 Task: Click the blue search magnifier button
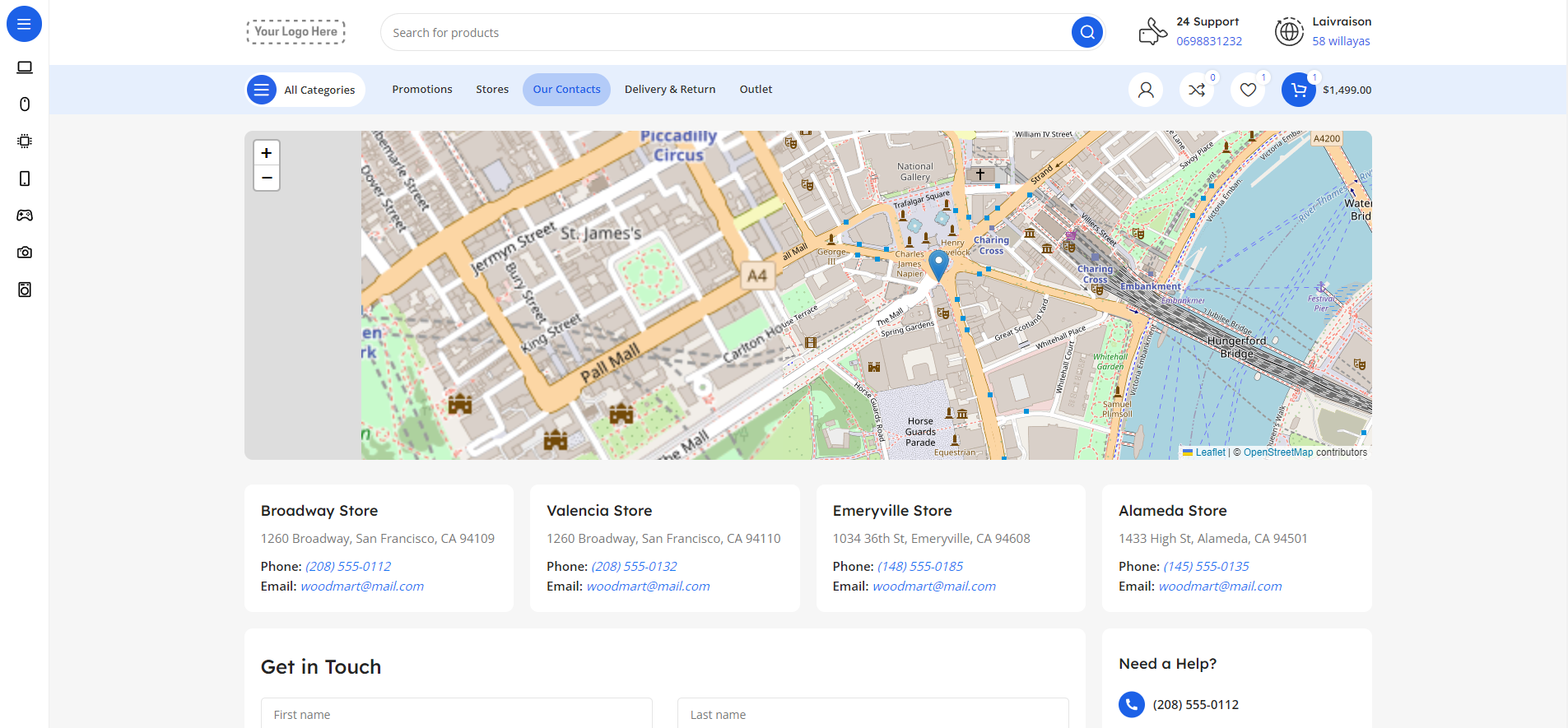click(x=1086, y=32)
